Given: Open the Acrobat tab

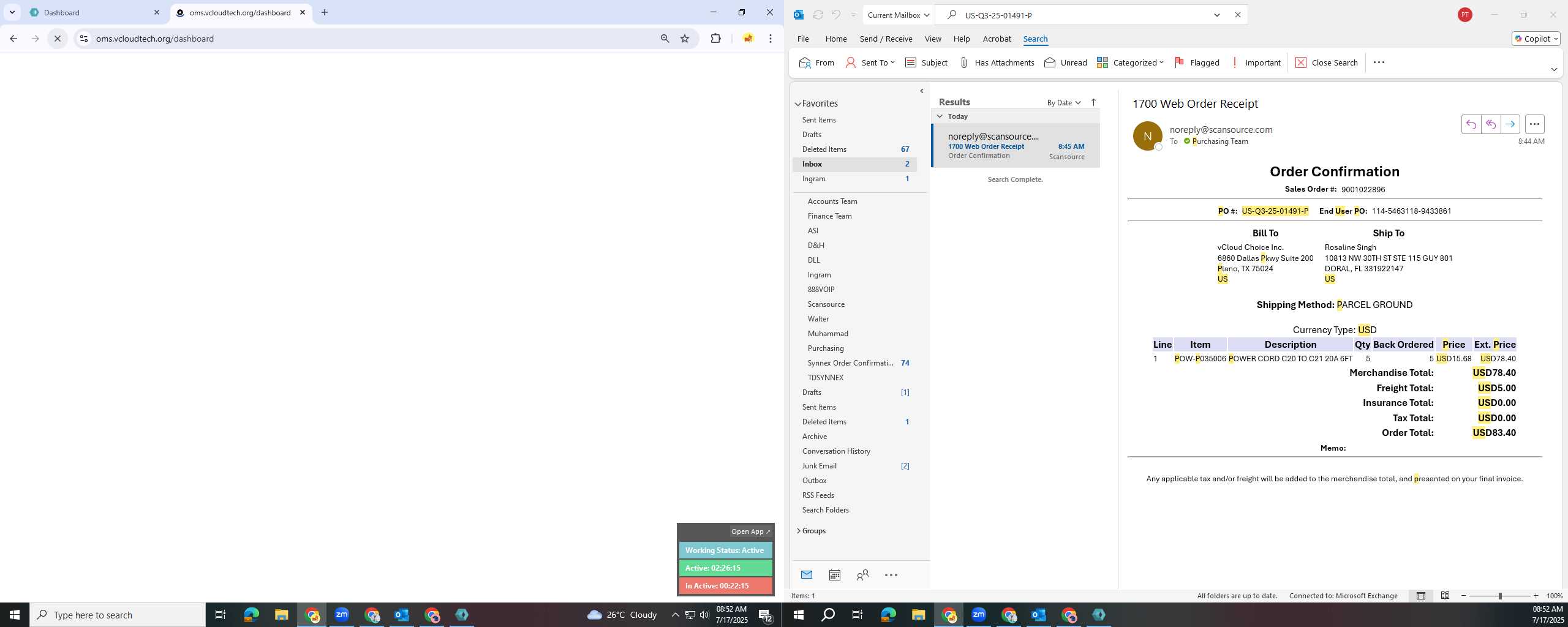Looking at the screenshot, I should click(x=997, y=39).
